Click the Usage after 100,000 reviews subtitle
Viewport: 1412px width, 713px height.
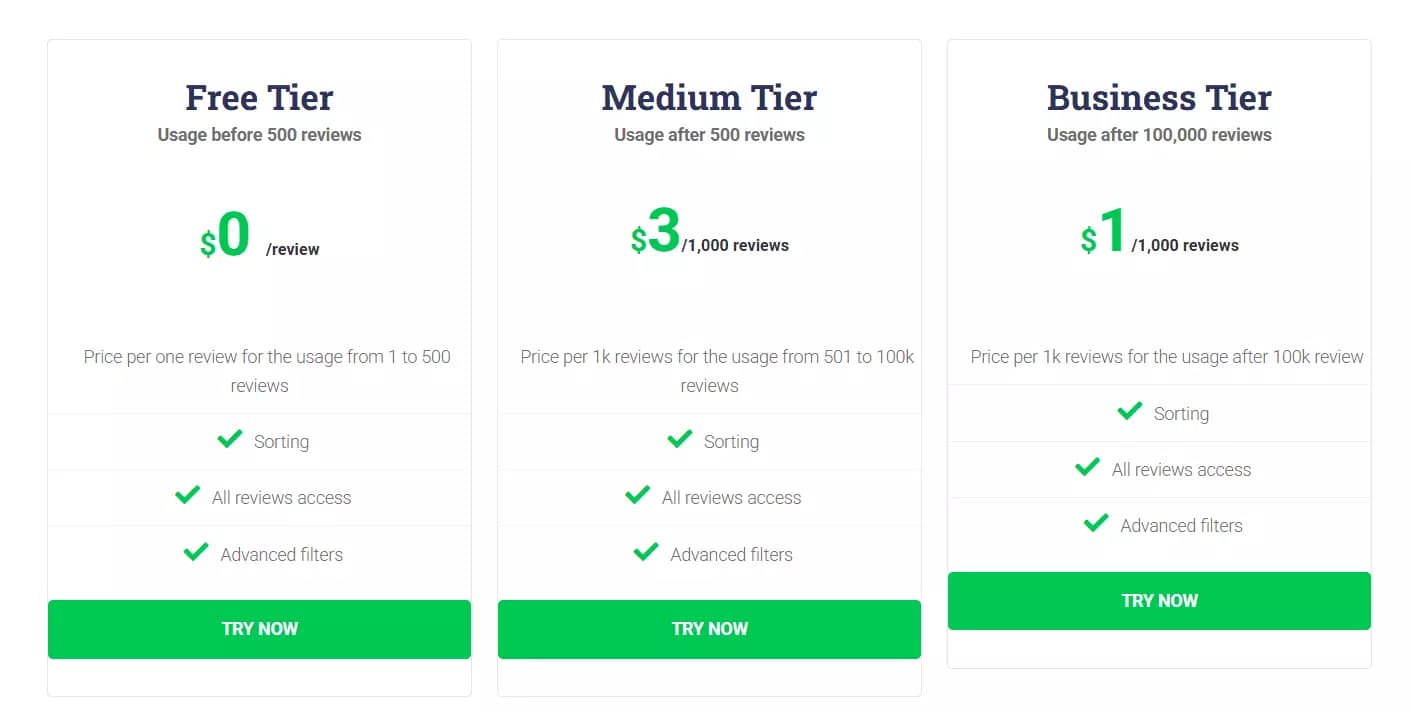coord(1158,134)
